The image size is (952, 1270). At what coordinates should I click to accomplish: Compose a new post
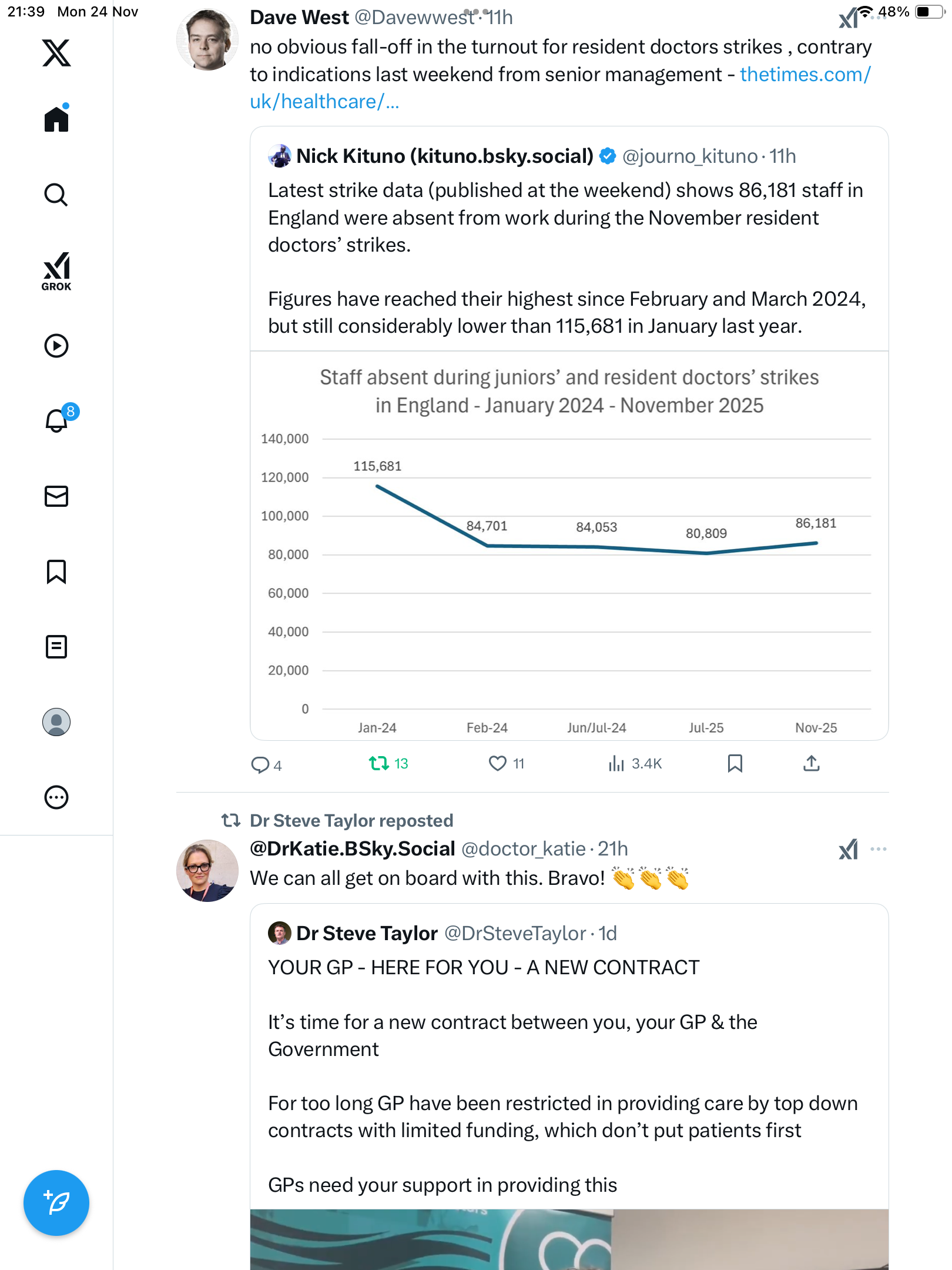(x=56, y=1203)
